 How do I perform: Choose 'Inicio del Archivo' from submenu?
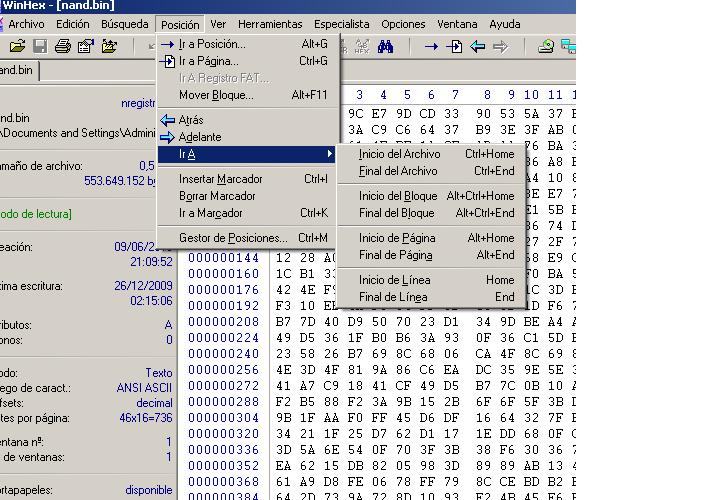pyautogui.click(x=399, y=154)
